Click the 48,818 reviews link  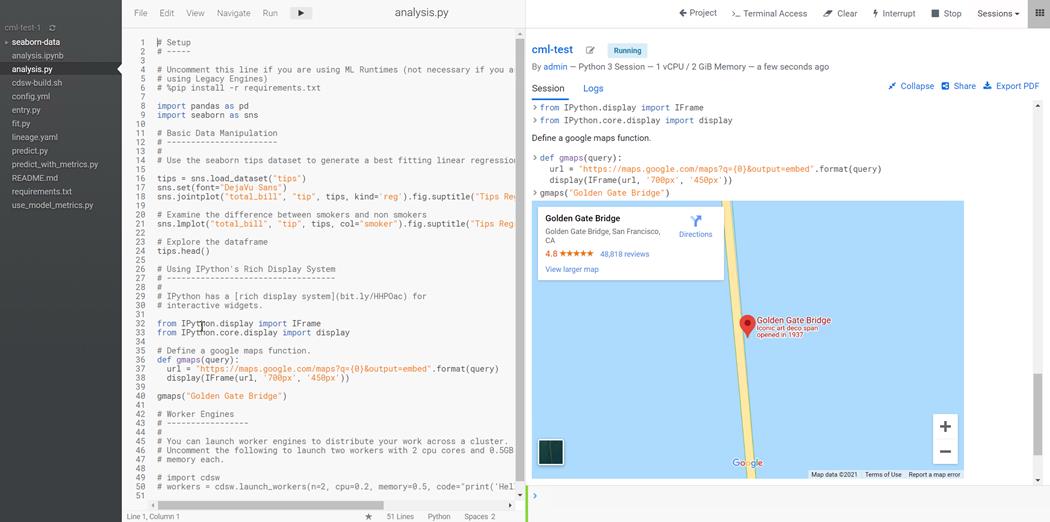pyautogui.click(x=624, y=254)
